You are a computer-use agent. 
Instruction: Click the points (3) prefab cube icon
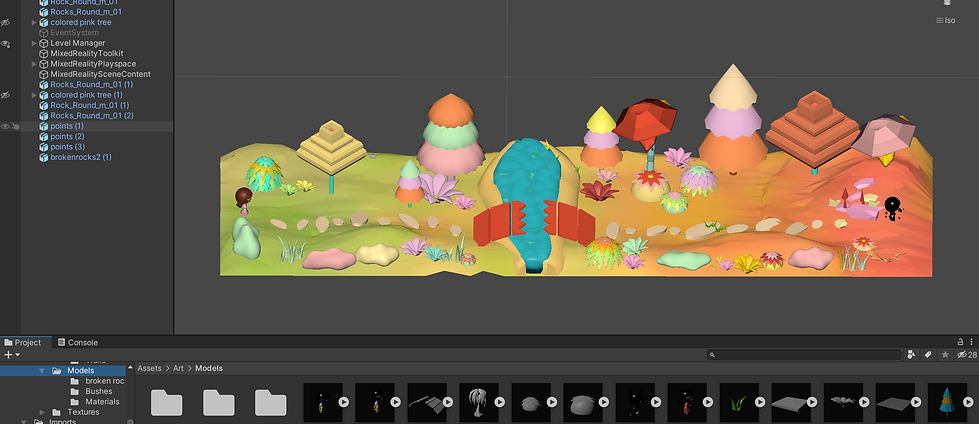pos(44,147)
